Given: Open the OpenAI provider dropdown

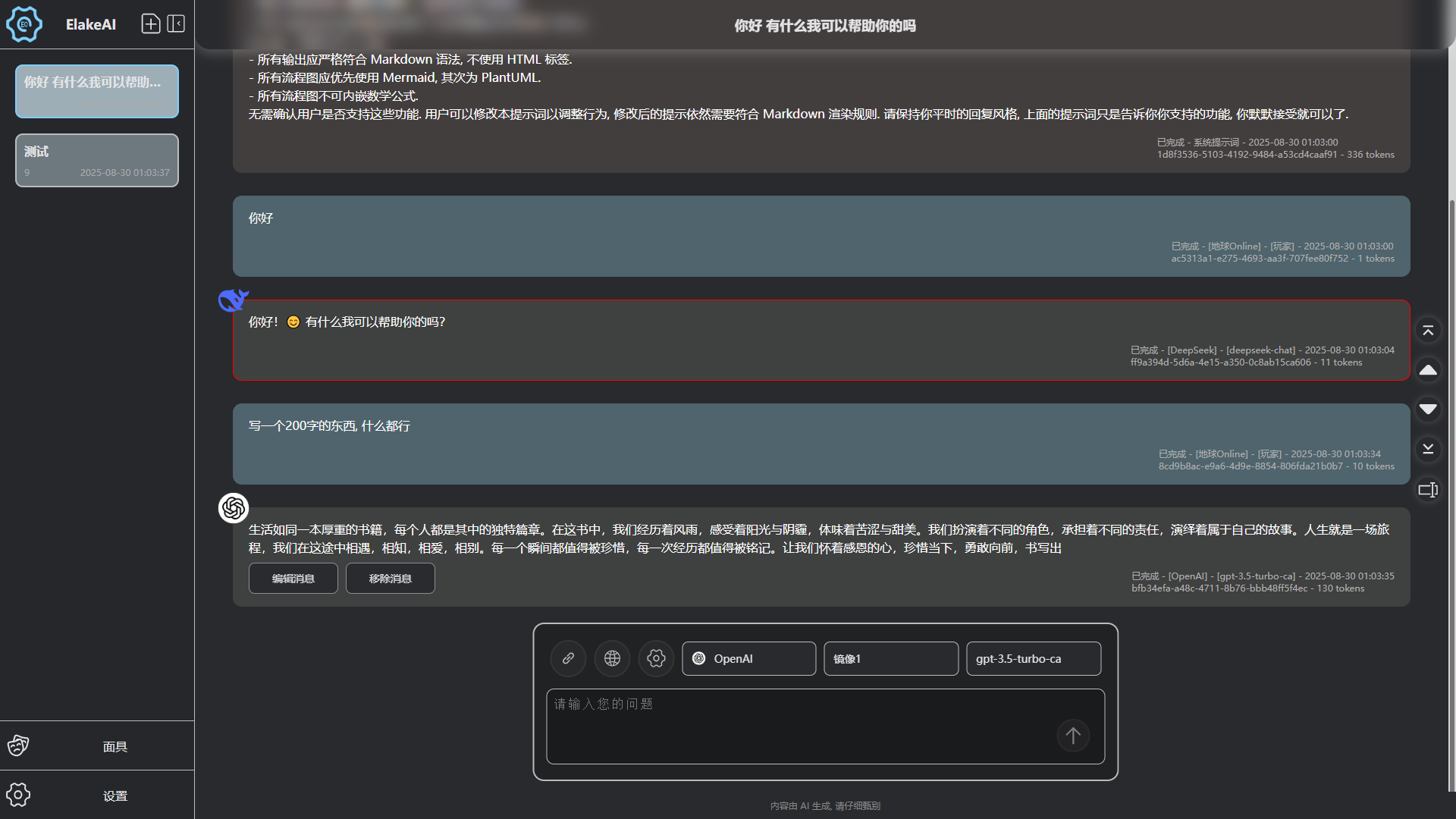Looking at the screenshot, I should (x=748, y=658).
